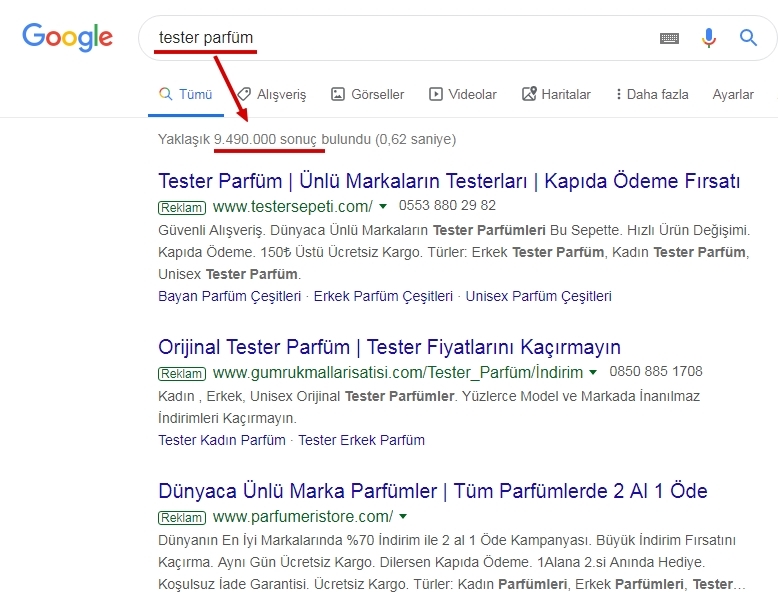
Task: Open the Haritalar tab
Action: coord(556,94)
